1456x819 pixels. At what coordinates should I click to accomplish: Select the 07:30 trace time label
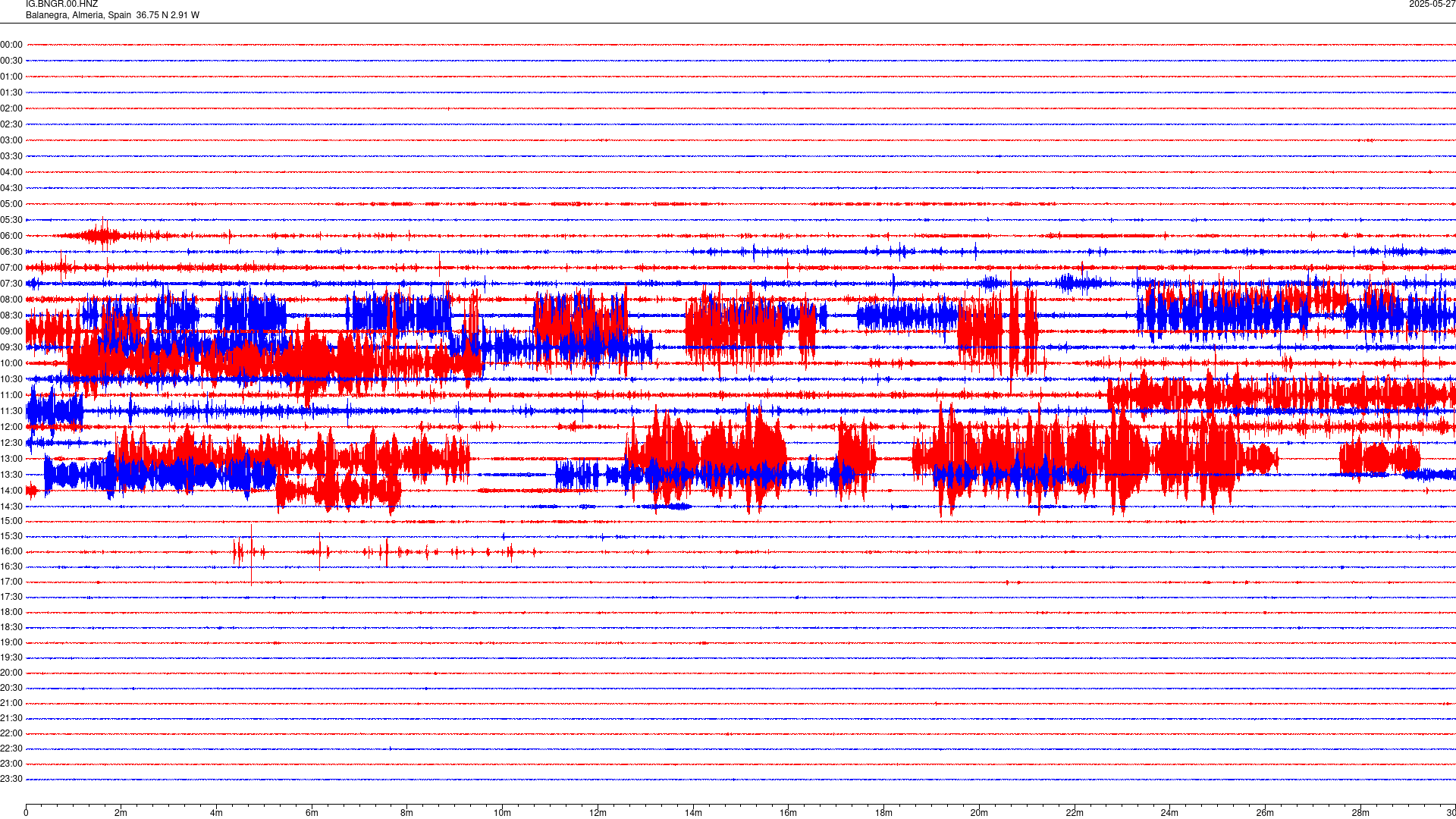(11, 284)
